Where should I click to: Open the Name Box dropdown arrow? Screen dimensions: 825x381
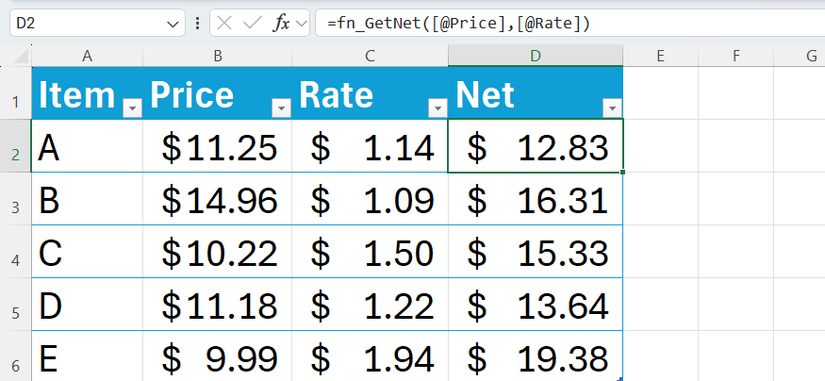click(x=172, y=24)
